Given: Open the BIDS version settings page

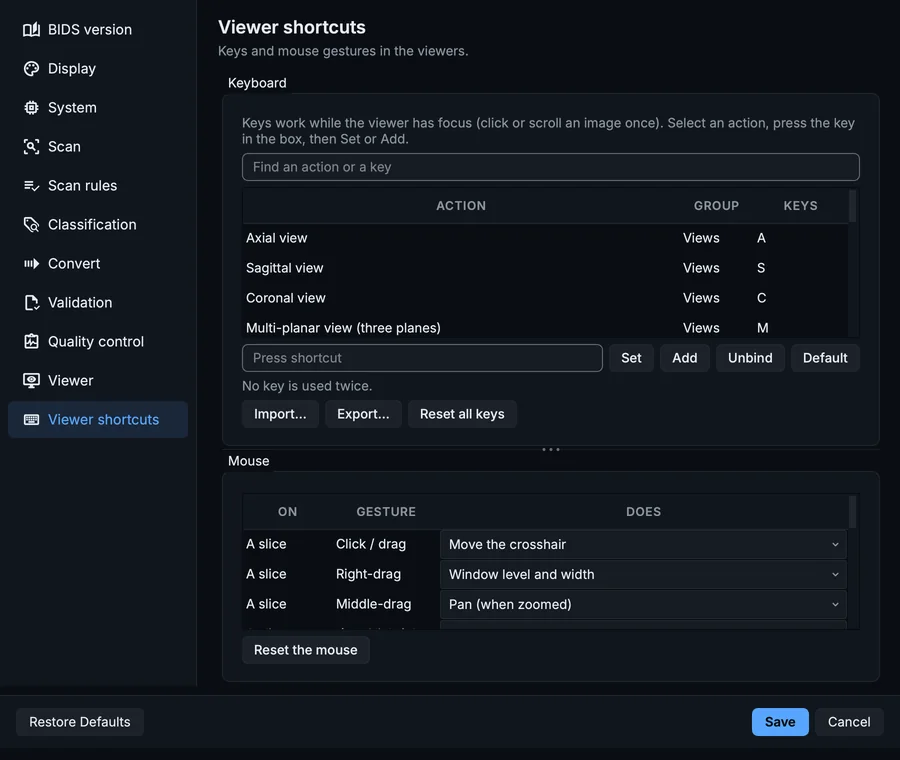Looking at the screenshot, I should [x=98, y=29].
